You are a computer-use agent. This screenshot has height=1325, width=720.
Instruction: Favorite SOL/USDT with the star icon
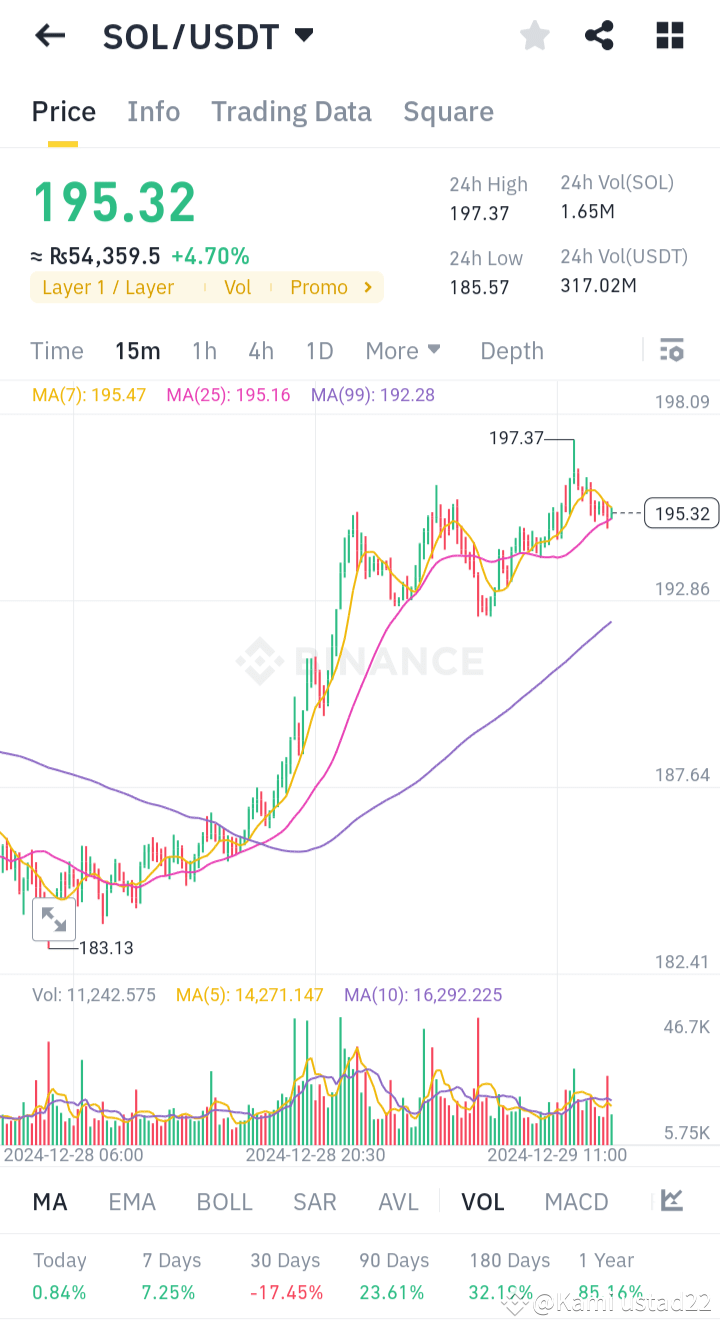pos(534,35)
